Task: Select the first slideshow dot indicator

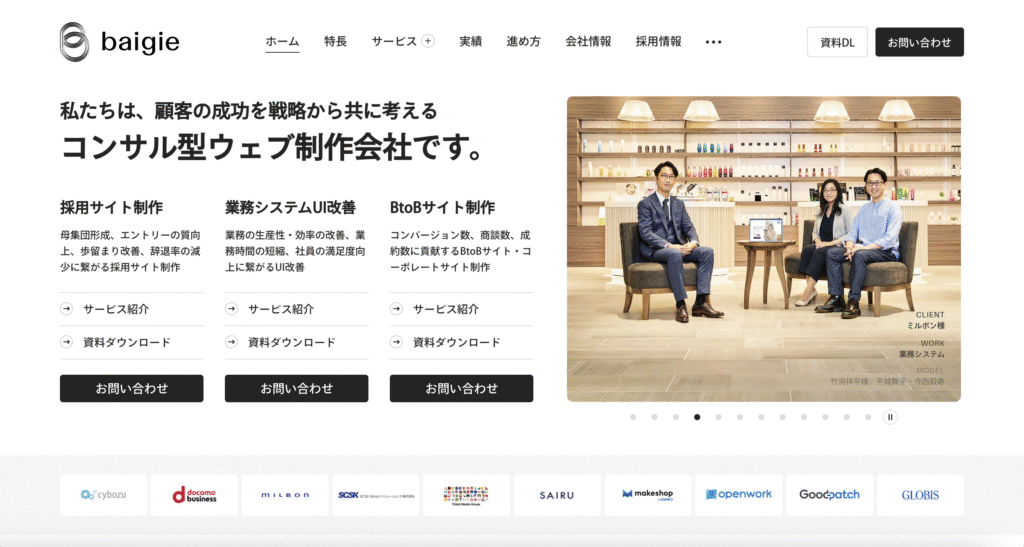Action: point(633,417)
